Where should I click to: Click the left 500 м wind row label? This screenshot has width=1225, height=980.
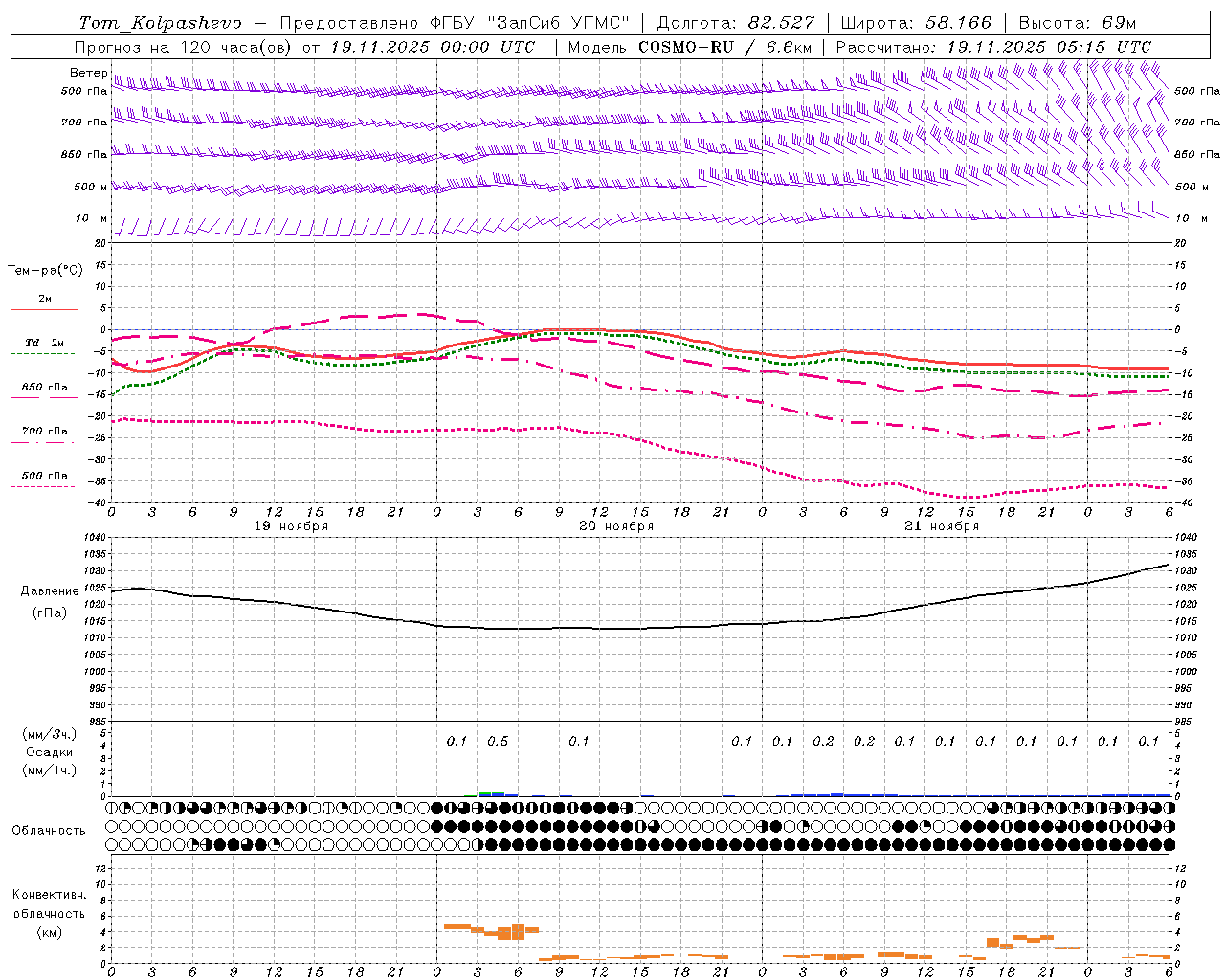coord(91,187)
